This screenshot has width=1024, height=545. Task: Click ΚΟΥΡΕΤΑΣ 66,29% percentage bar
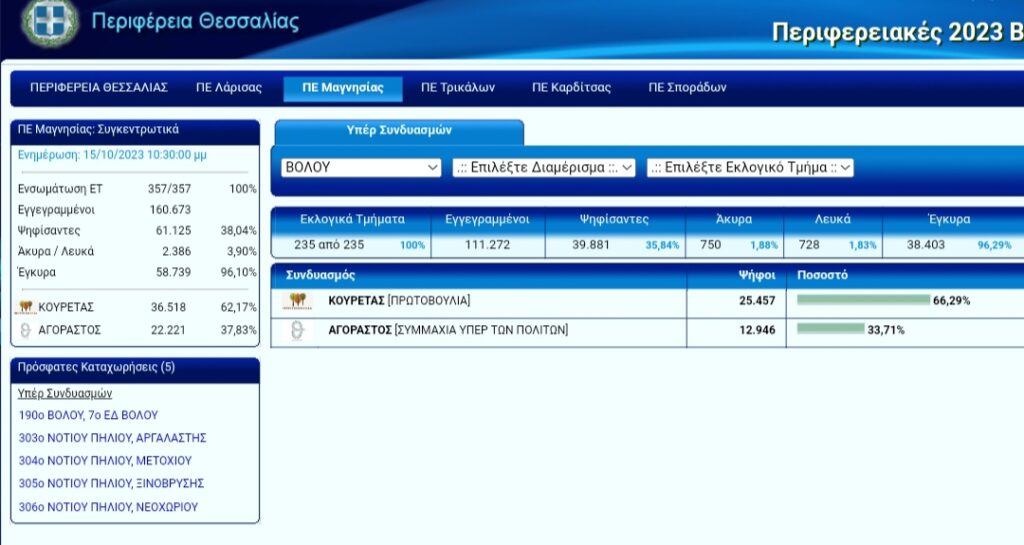(x=861, y=300)
